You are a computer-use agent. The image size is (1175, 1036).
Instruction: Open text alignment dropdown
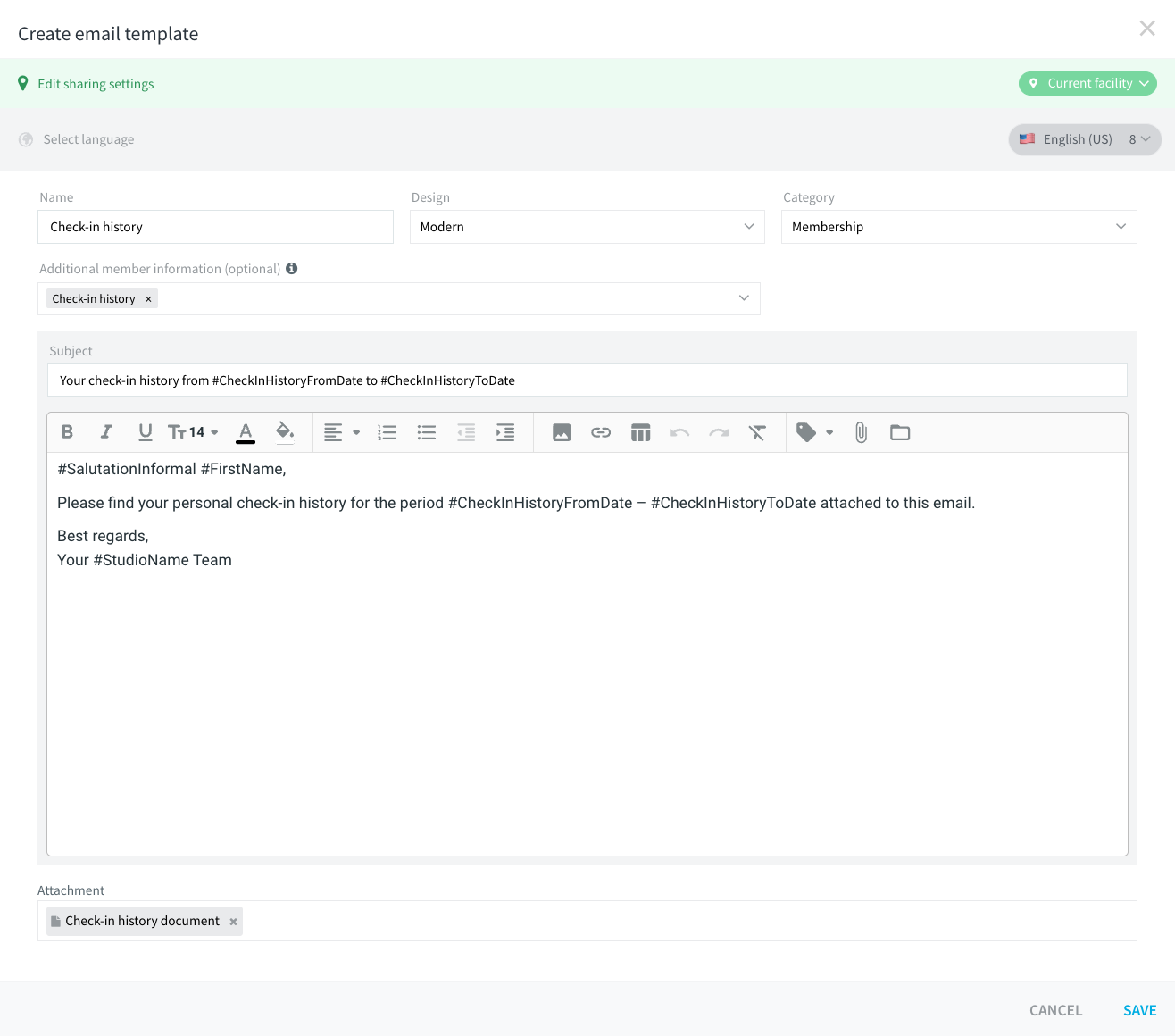click(342, 432)
